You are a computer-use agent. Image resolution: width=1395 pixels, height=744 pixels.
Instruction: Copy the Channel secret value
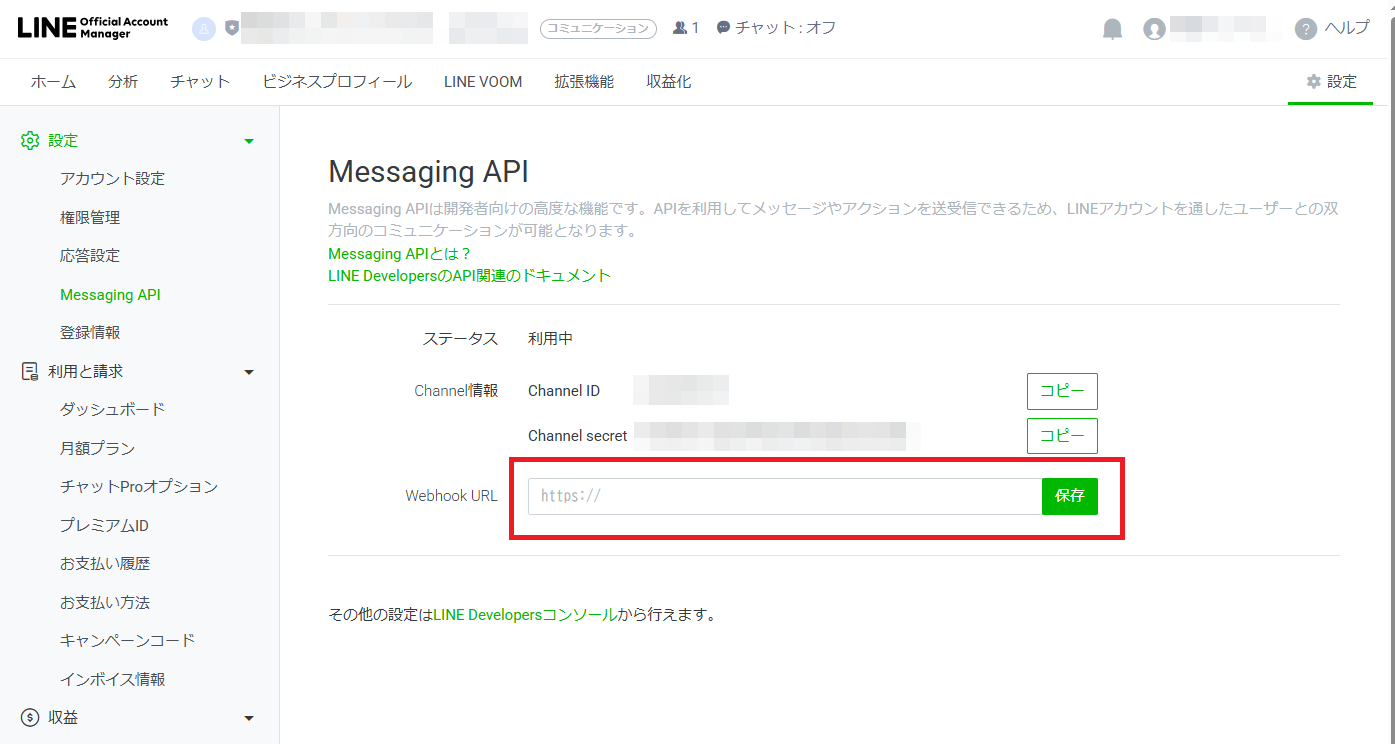1061,436
